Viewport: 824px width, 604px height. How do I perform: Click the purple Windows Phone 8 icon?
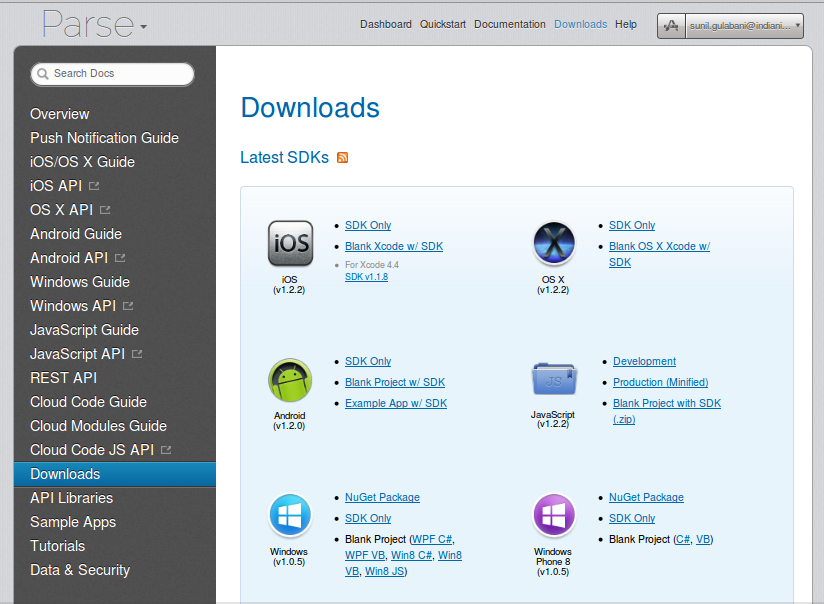554,515
